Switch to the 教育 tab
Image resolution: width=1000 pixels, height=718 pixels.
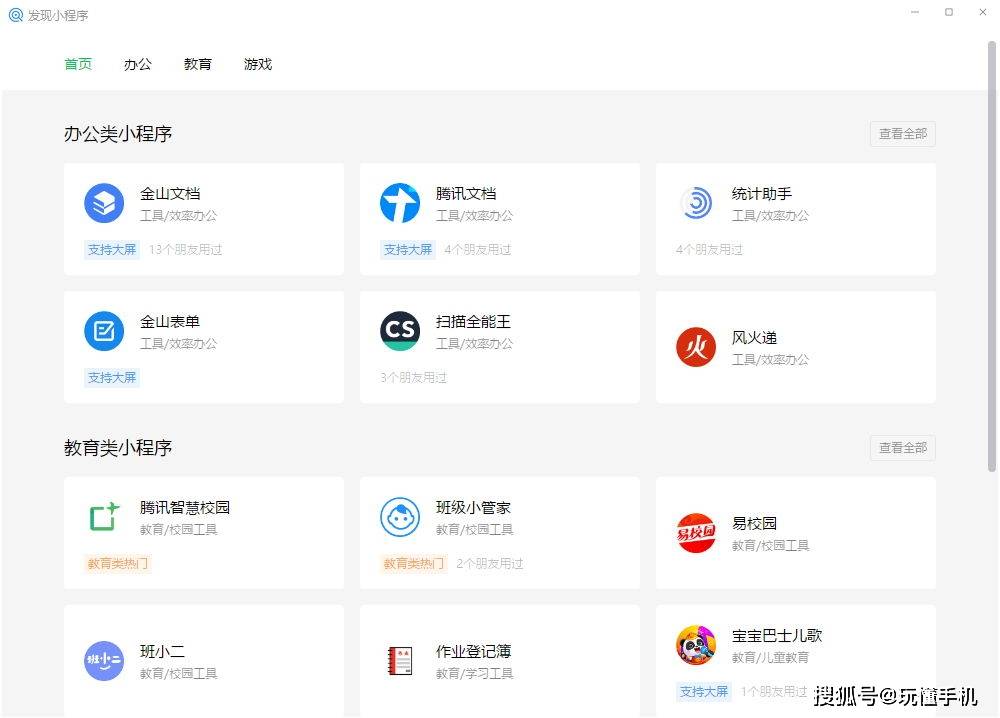pos(198,64)
